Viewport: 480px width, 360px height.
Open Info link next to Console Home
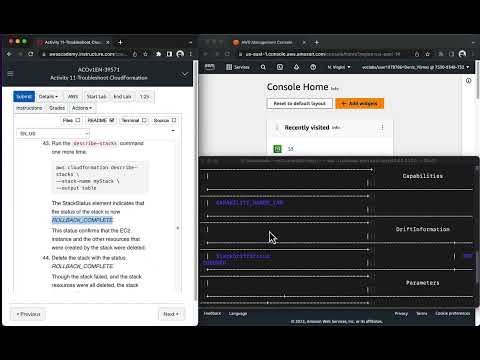click(x=335, y=88)
